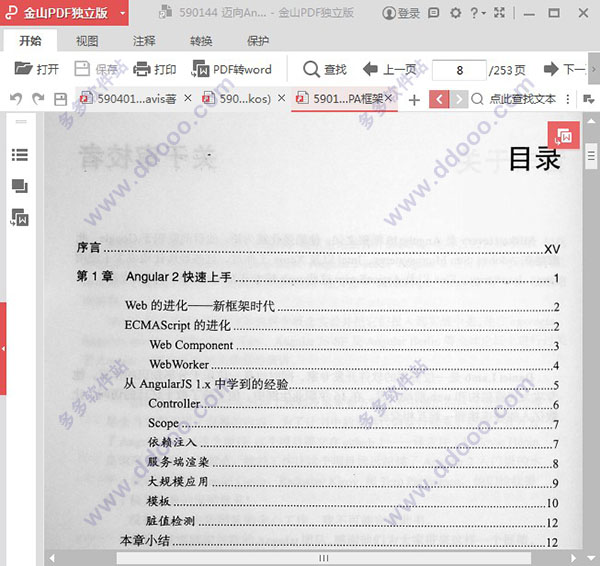Go to next page with 下一页 arrow
The width and height of the screenshot is (600, 566).
(564, 69)
